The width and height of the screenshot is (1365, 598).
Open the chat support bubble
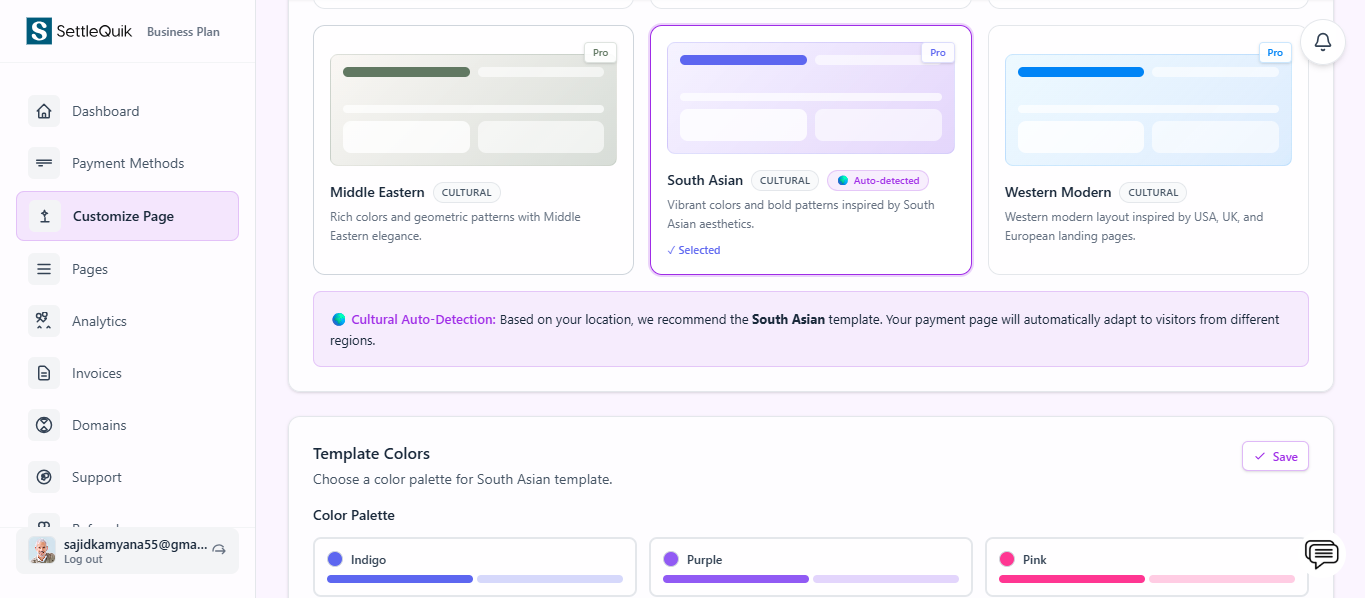coord(1321,554)
